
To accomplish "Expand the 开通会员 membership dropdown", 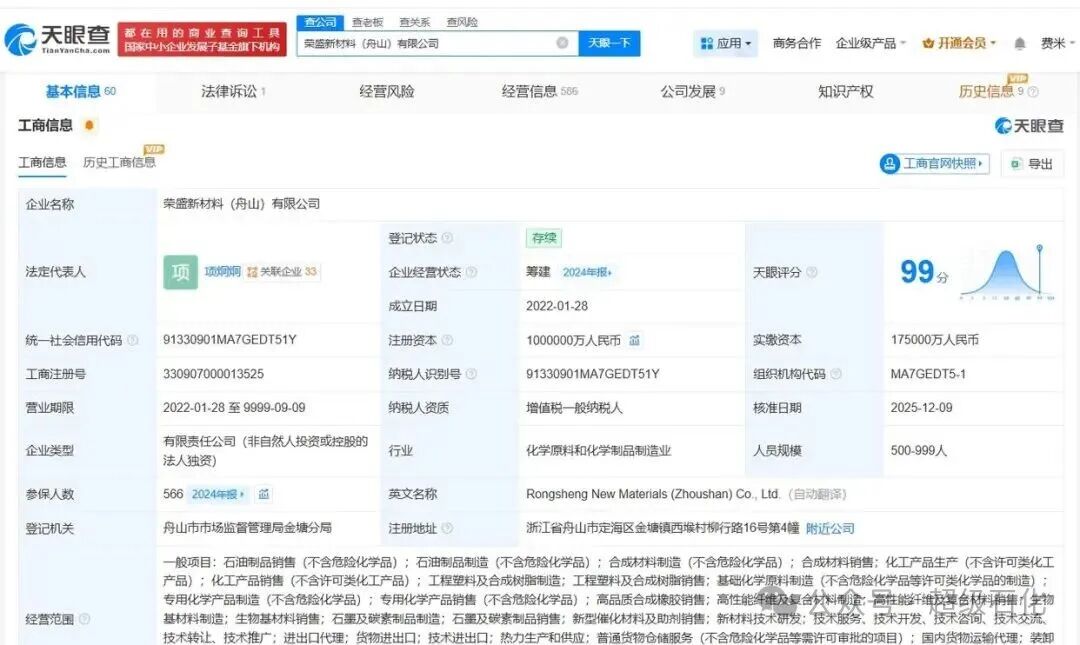I will (x=959, y=43).
